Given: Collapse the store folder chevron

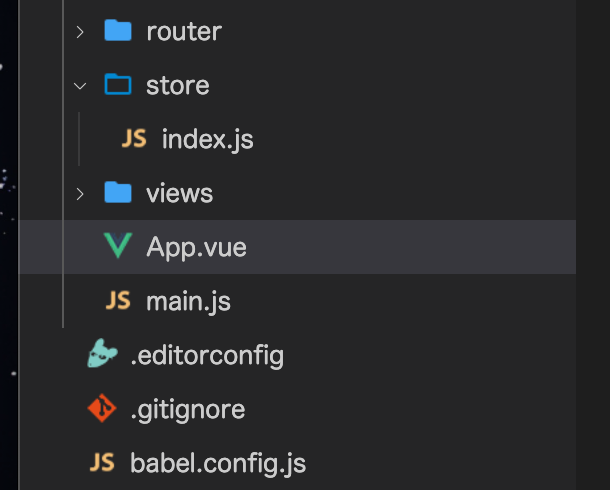Looking at the screenshot, I should (80, 86).
